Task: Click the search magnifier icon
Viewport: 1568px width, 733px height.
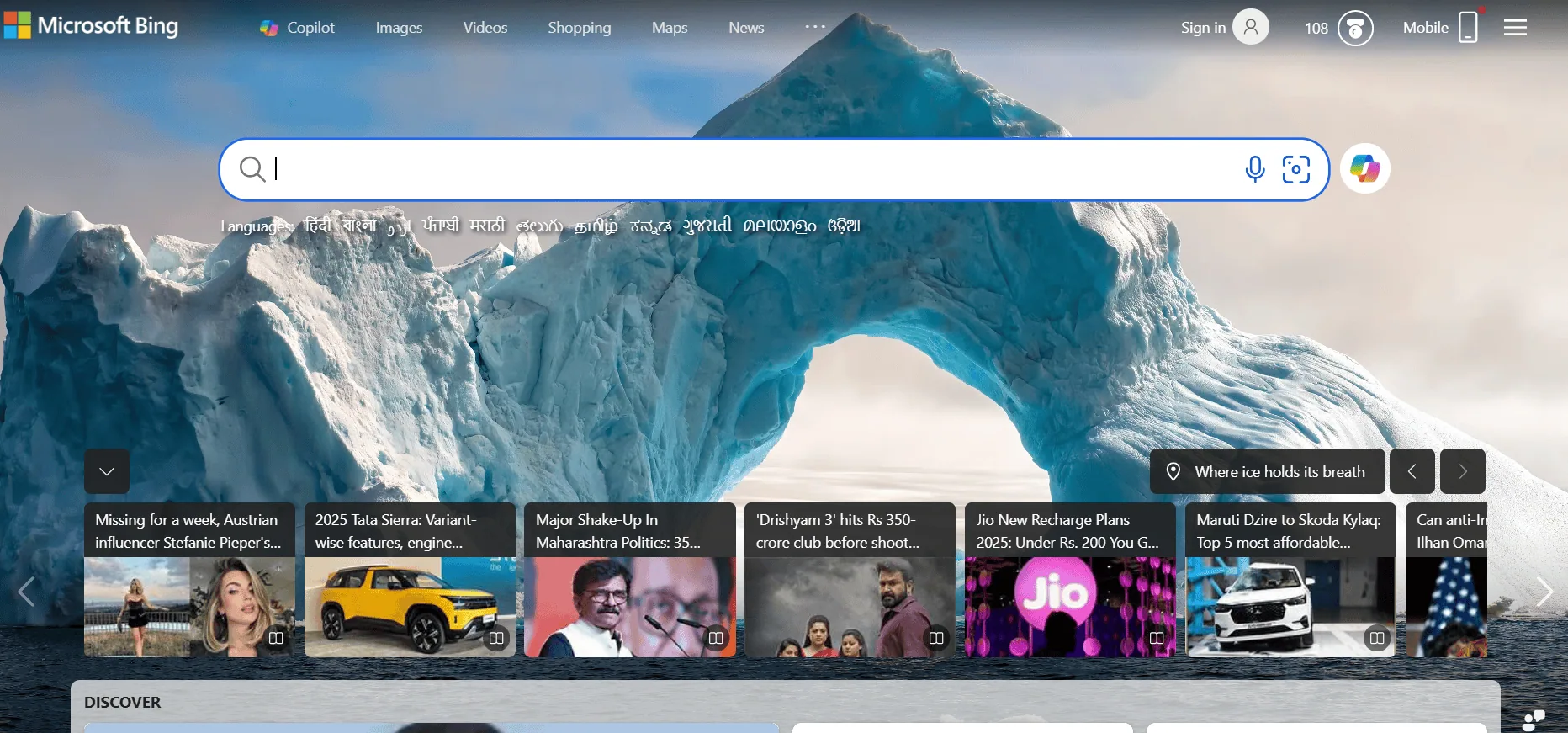Action: (x=252, y=169)
